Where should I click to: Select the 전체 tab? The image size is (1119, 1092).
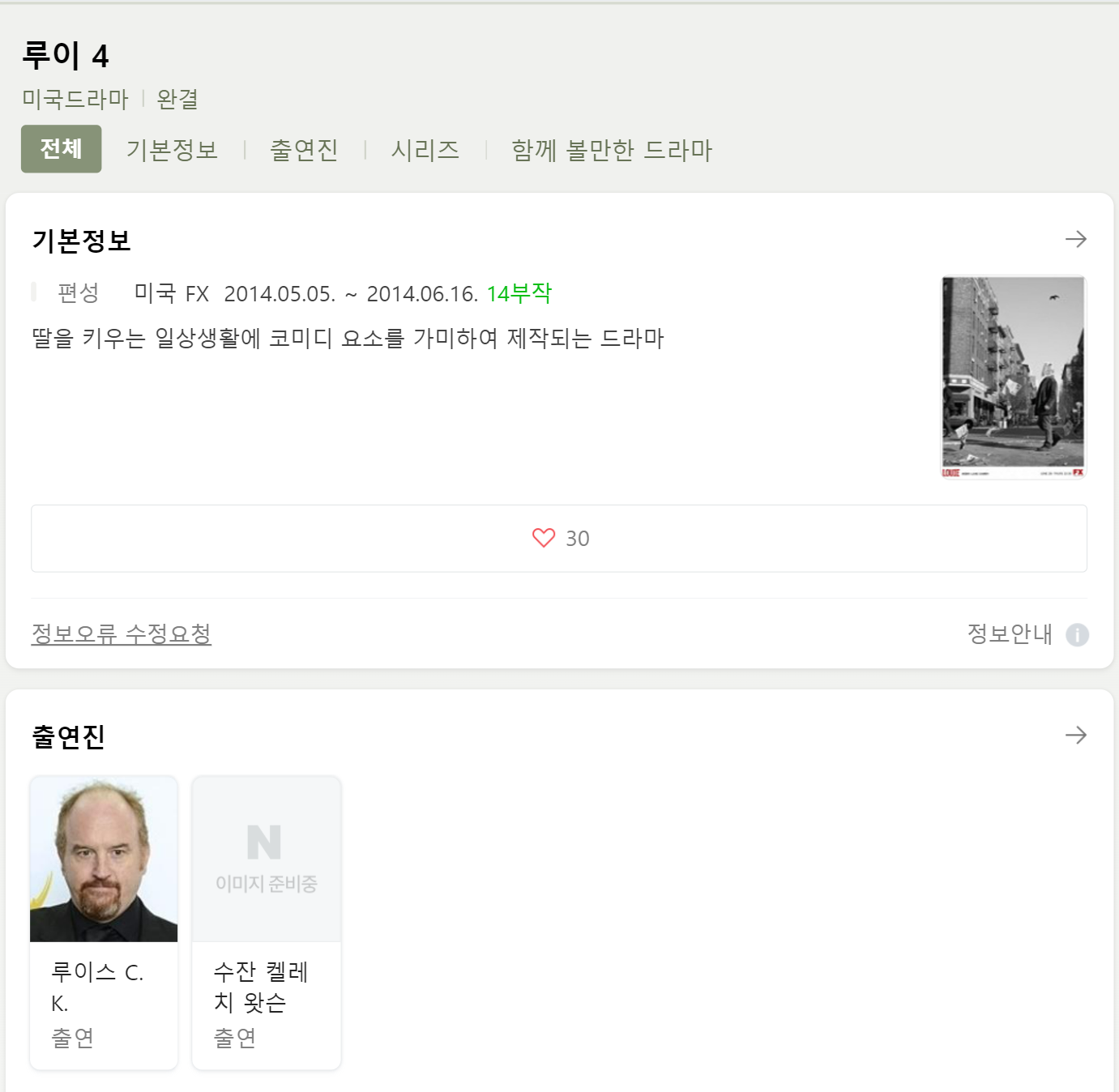coord(61,149)
